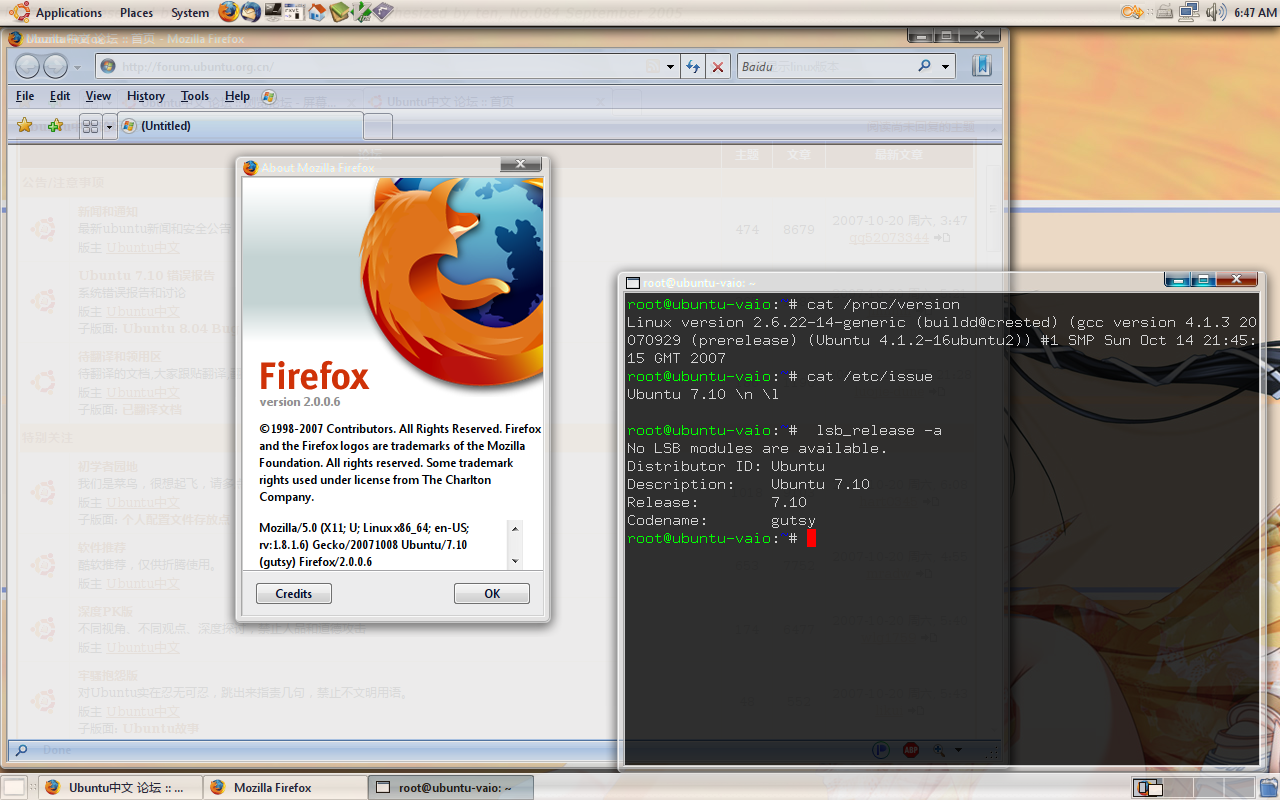Switch to Mozilla Firefox taskbar window
1280x800 pixels.
[285, 787]
